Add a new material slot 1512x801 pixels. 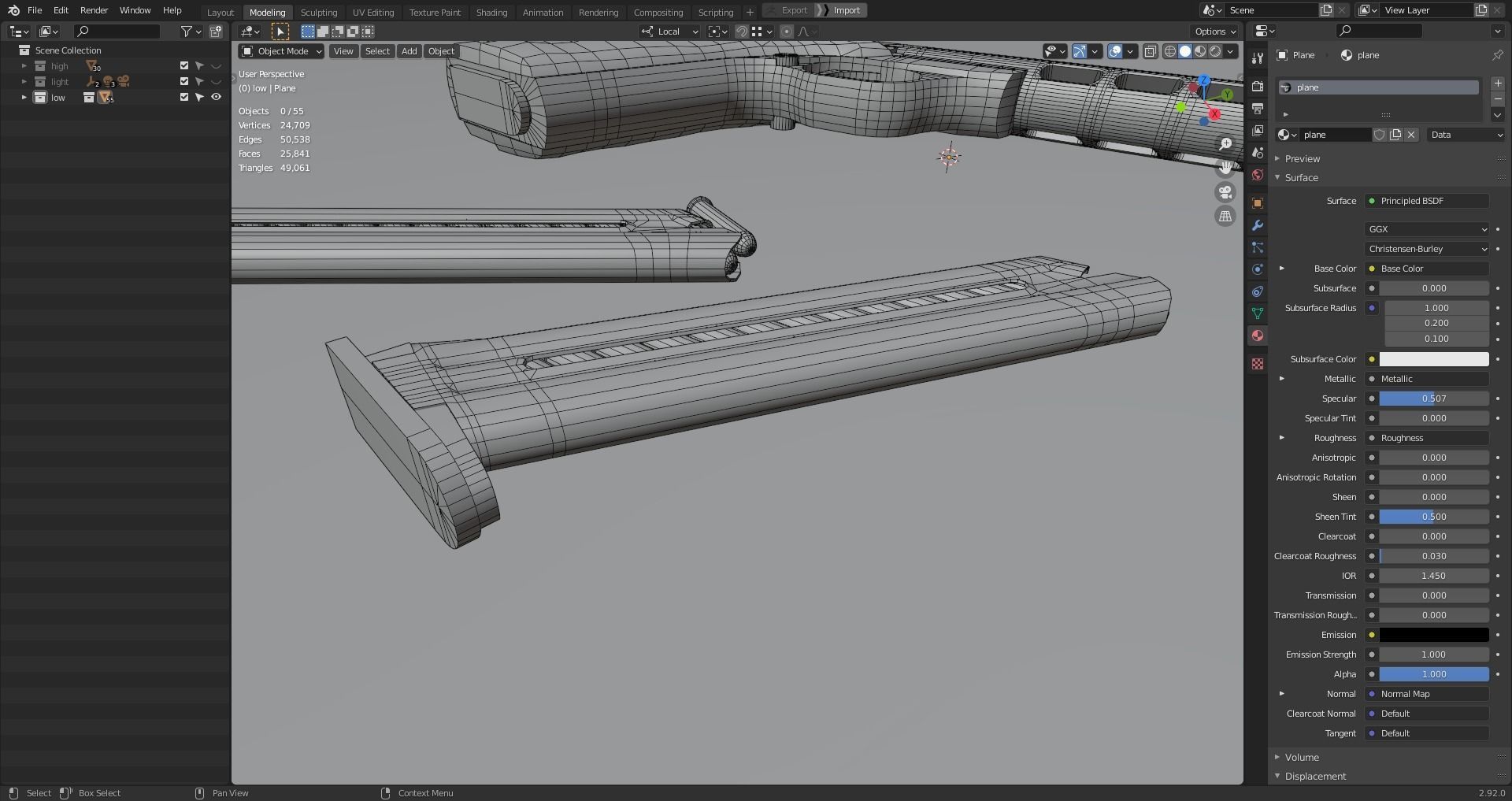click(1498, 83)
